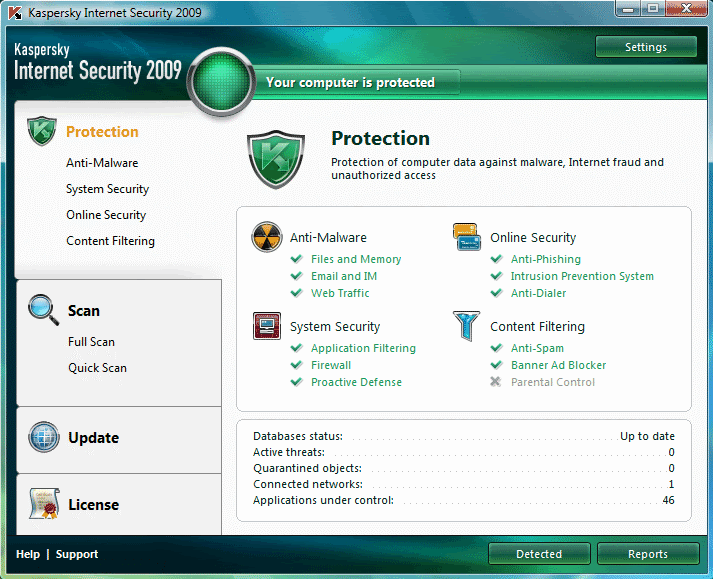Click the checkmark beside Firewall
The height and width of the screenshot is (579, 713).
coord(296,365)
